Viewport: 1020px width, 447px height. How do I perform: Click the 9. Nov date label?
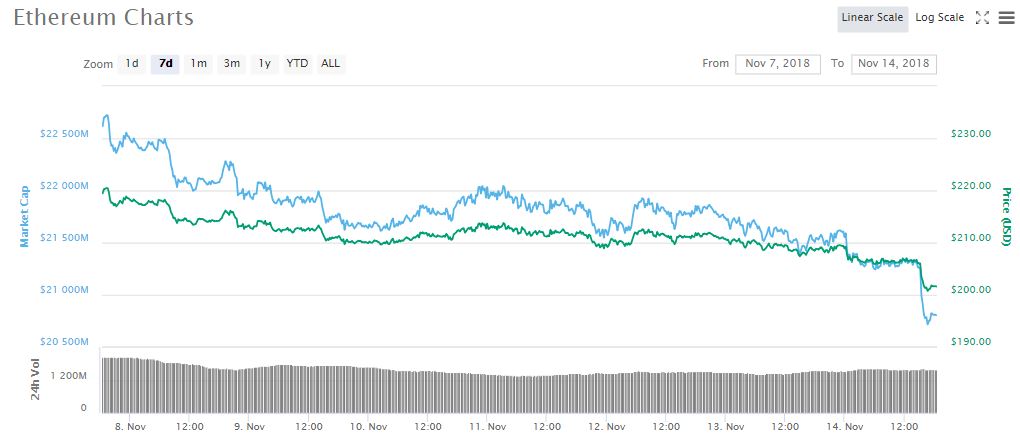(x=248, y=427)
